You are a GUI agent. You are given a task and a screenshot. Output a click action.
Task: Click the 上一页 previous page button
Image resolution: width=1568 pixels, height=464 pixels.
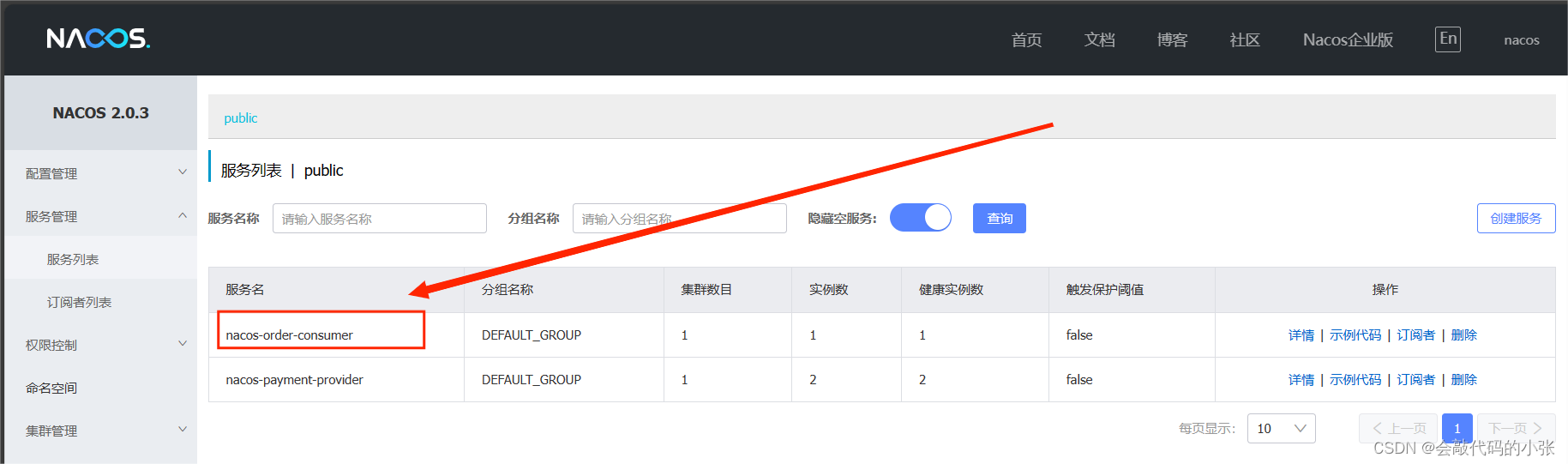pos(1398,428)
